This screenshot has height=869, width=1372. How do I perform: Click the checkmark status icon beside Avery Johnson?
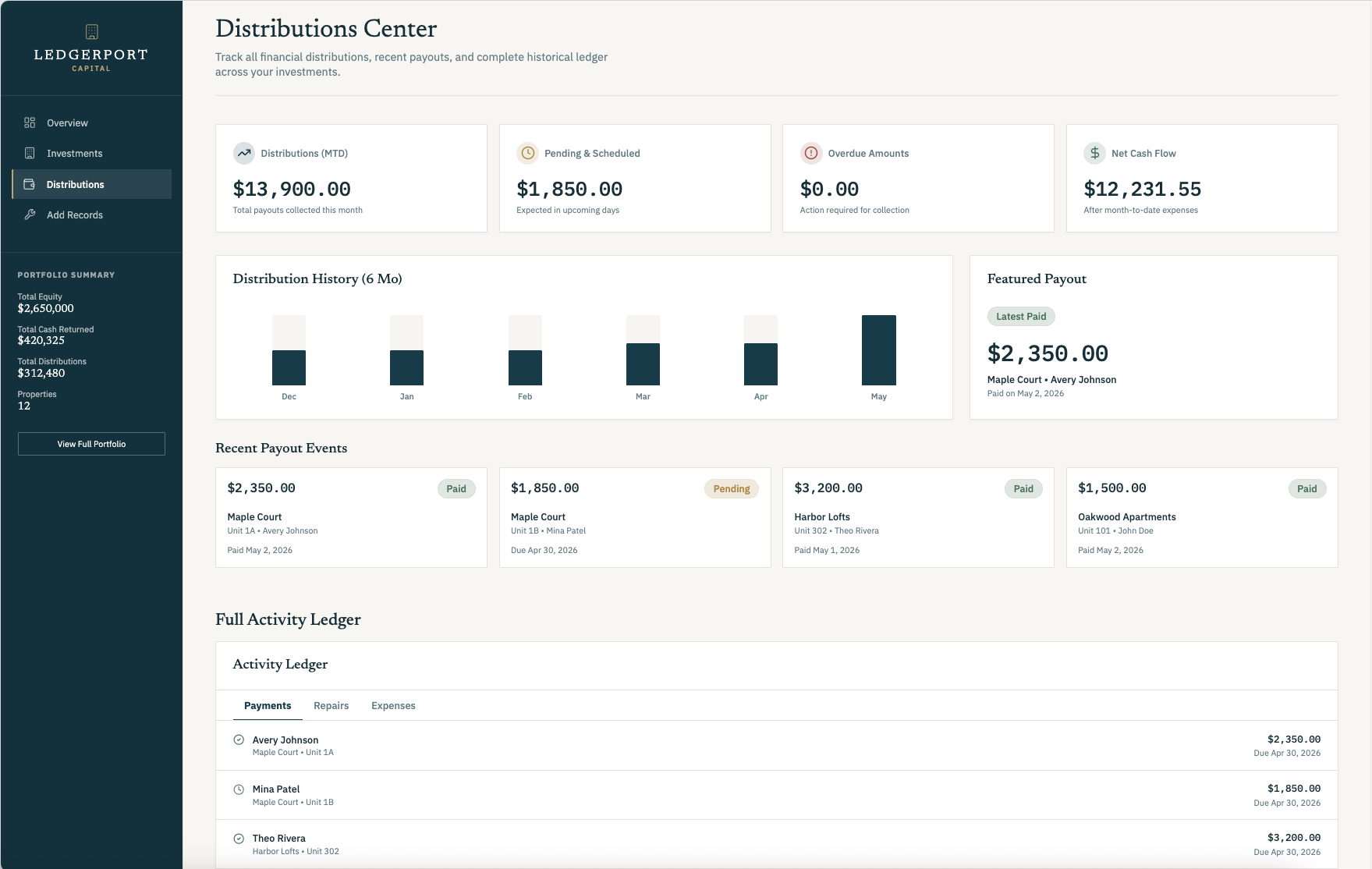(x=239, y=740)
